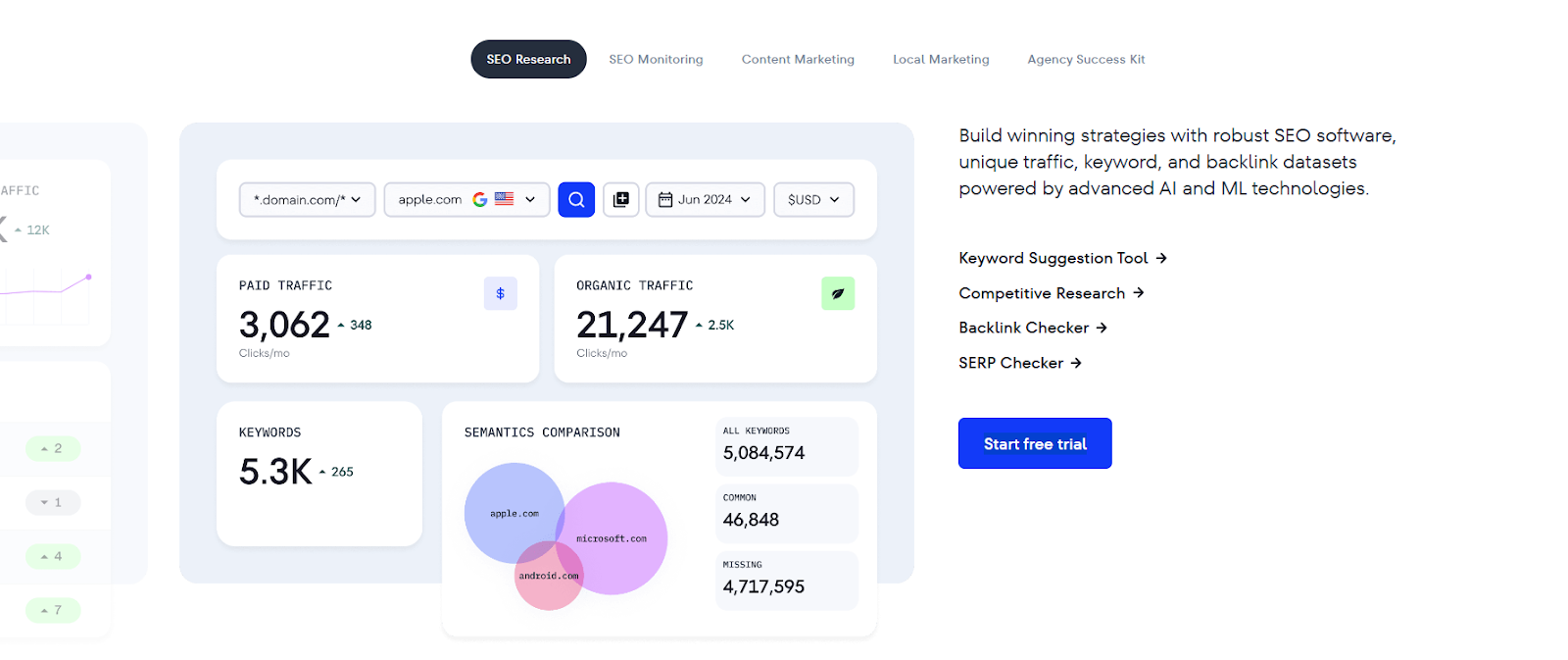Click the arrow beside Keyword Suggestion Tool

pyautogui.click(x=1161, y=258)
